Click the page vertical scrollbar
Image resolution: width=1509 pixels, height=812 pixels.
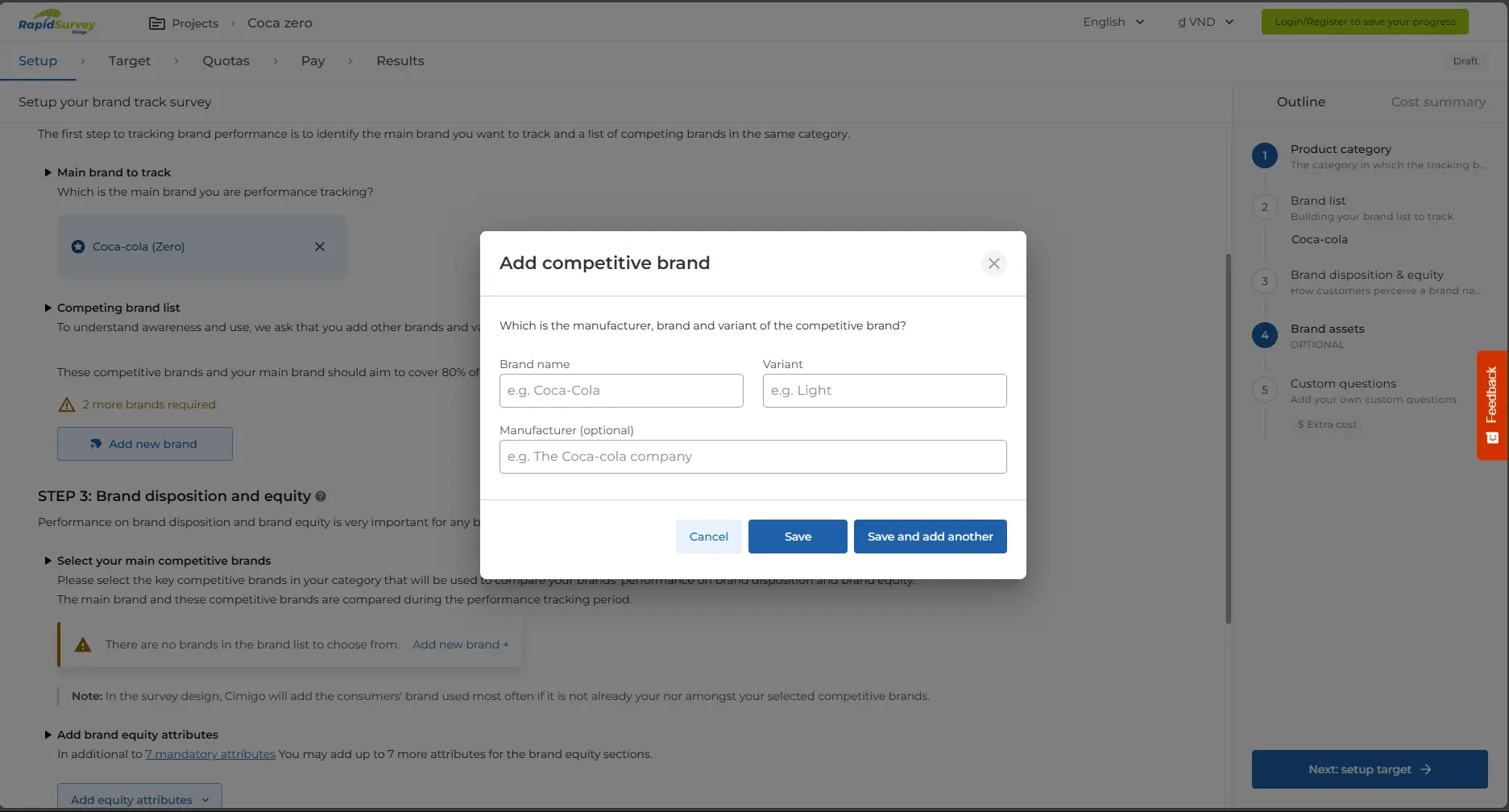coord(1228,438)
